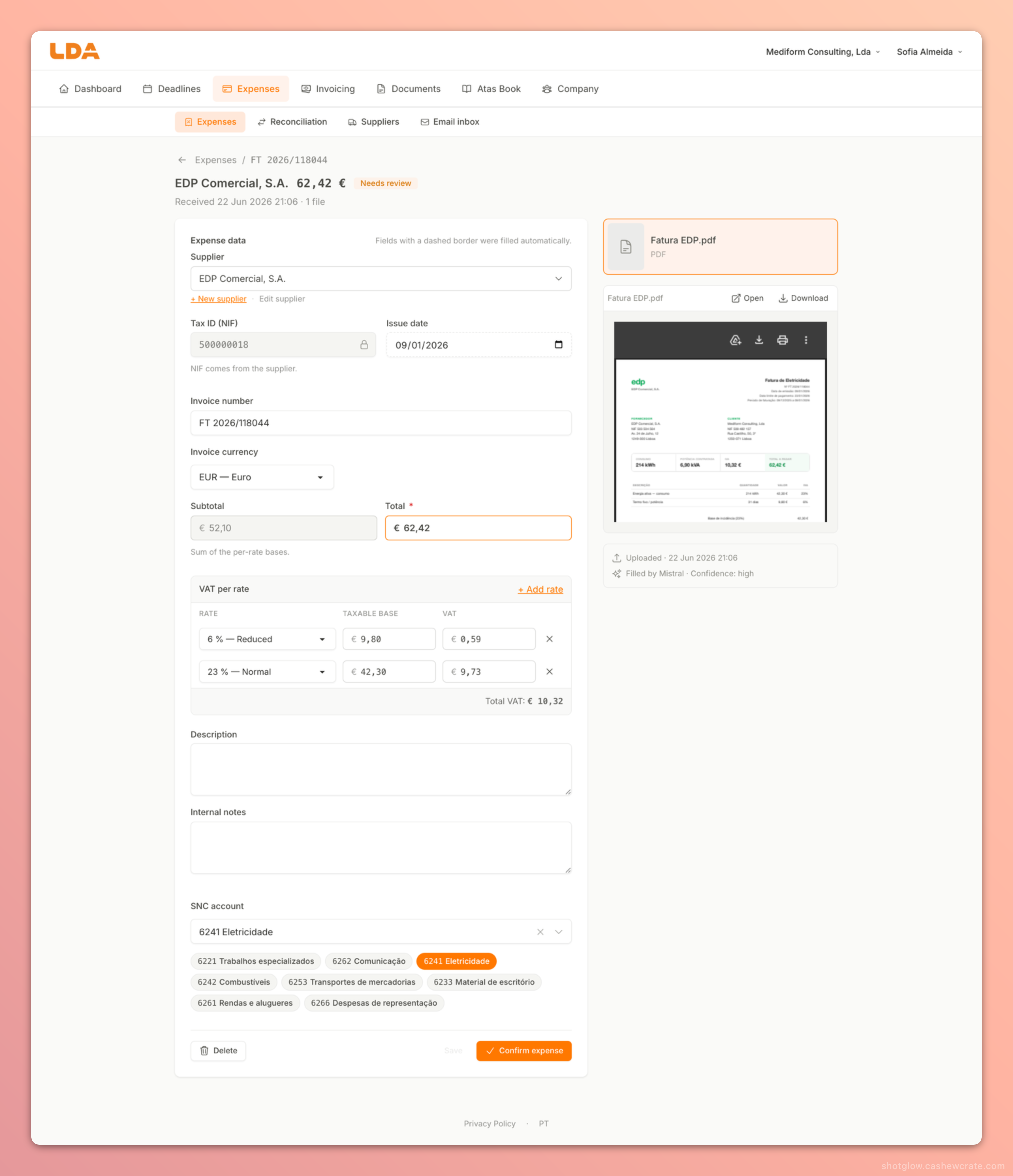Click the print icon in PDF viewer
This screenshot has width=1013, height=1176.
coord(783,340)
